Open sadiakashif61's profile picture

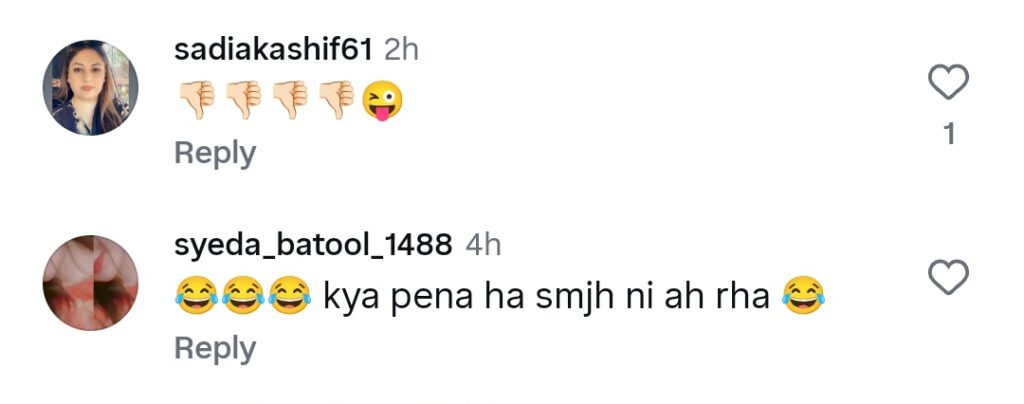[90, 87]
